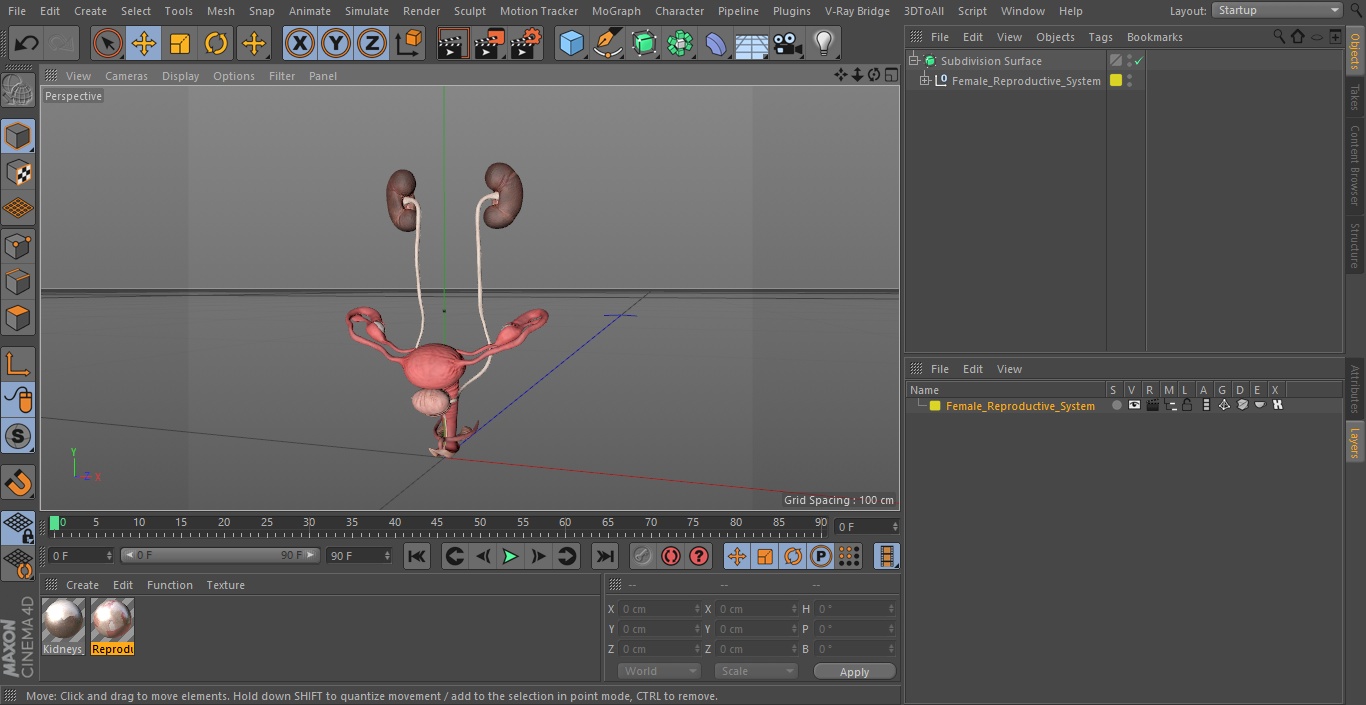Select the Live Selection tool
This screenshot has width=1366, height=705.
pyautogui.click(x=108, y=43)
